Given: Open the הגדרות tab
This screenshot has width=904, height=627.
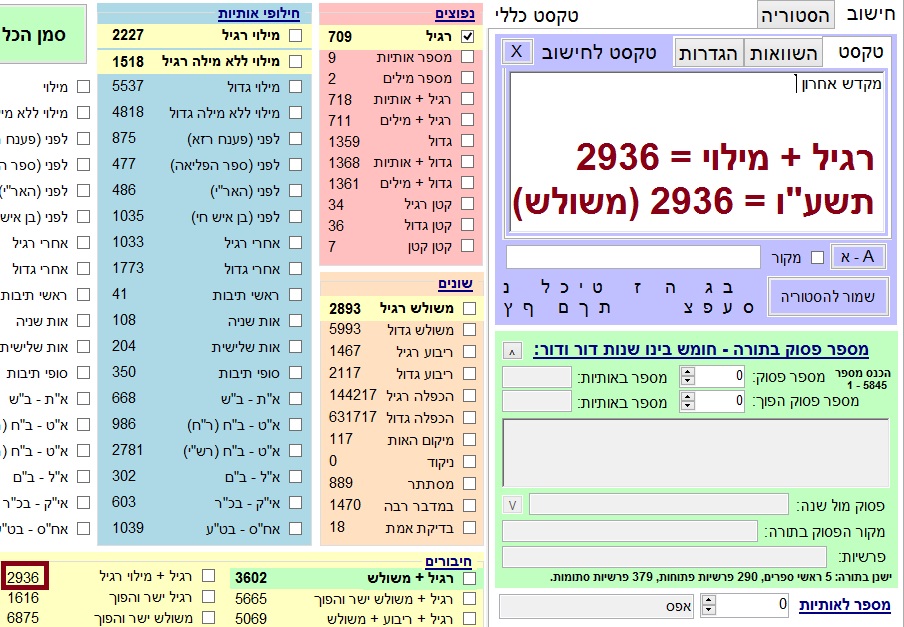Looking at the screenshot, I should (711, 53).
